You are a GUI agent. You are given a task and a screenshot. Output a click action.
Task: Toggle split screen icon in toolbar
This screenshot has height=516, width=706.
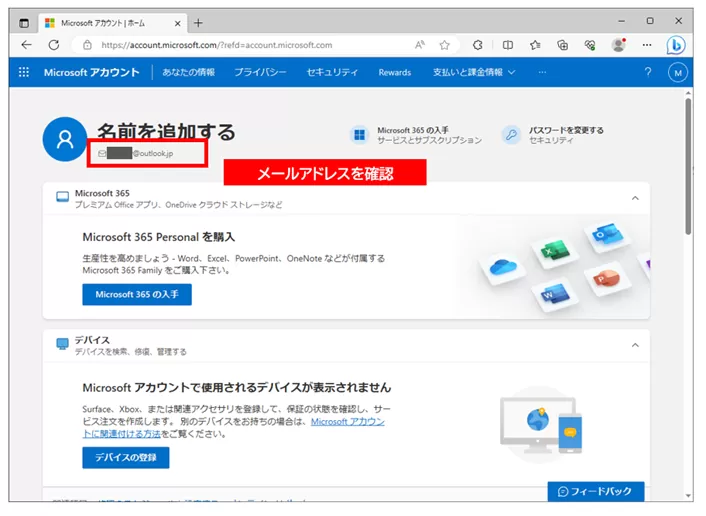(508, 45)
